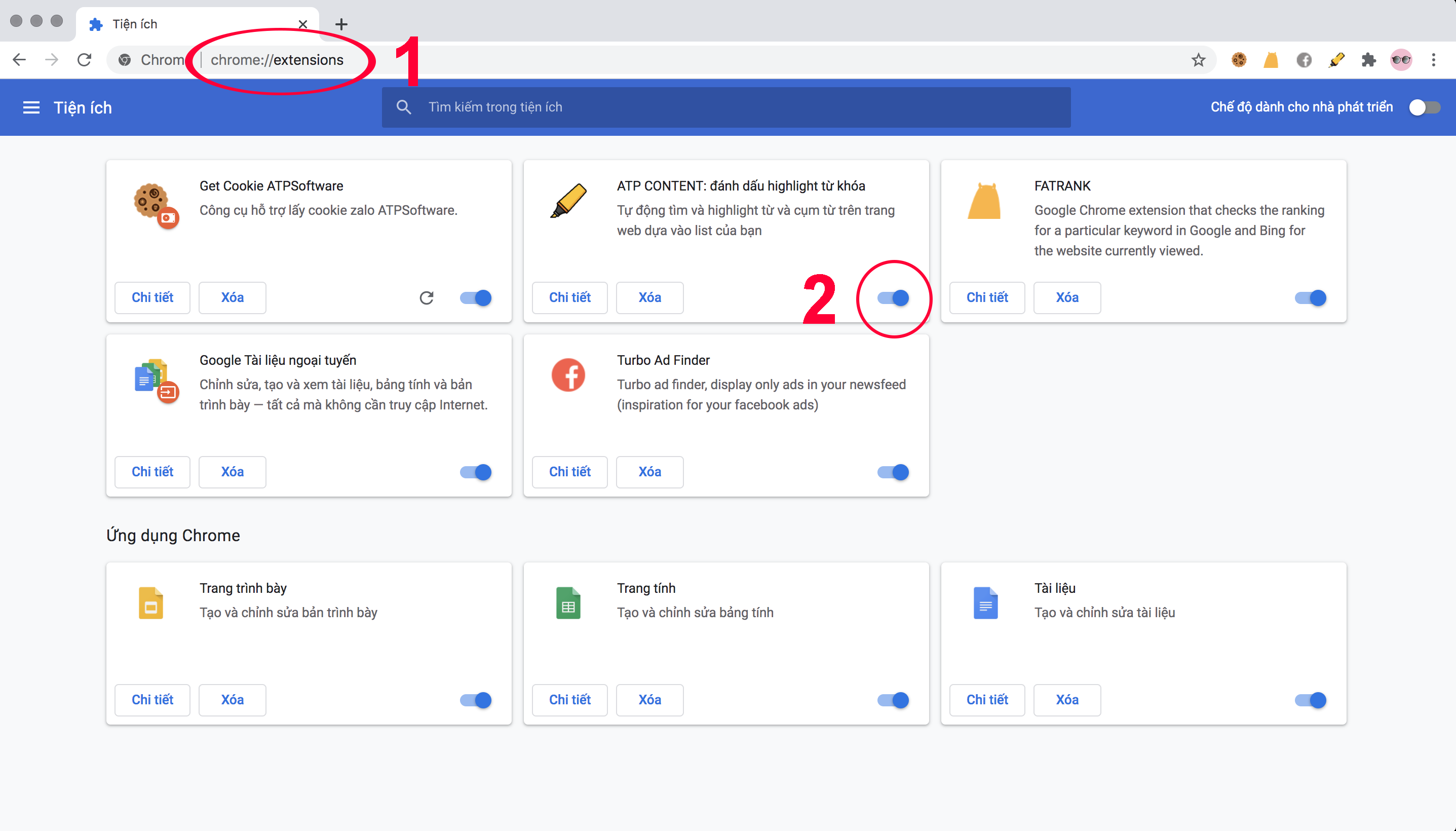
Task: Disable Get Cookie ATPSoftware extension
Action: [x=476, y=298]
